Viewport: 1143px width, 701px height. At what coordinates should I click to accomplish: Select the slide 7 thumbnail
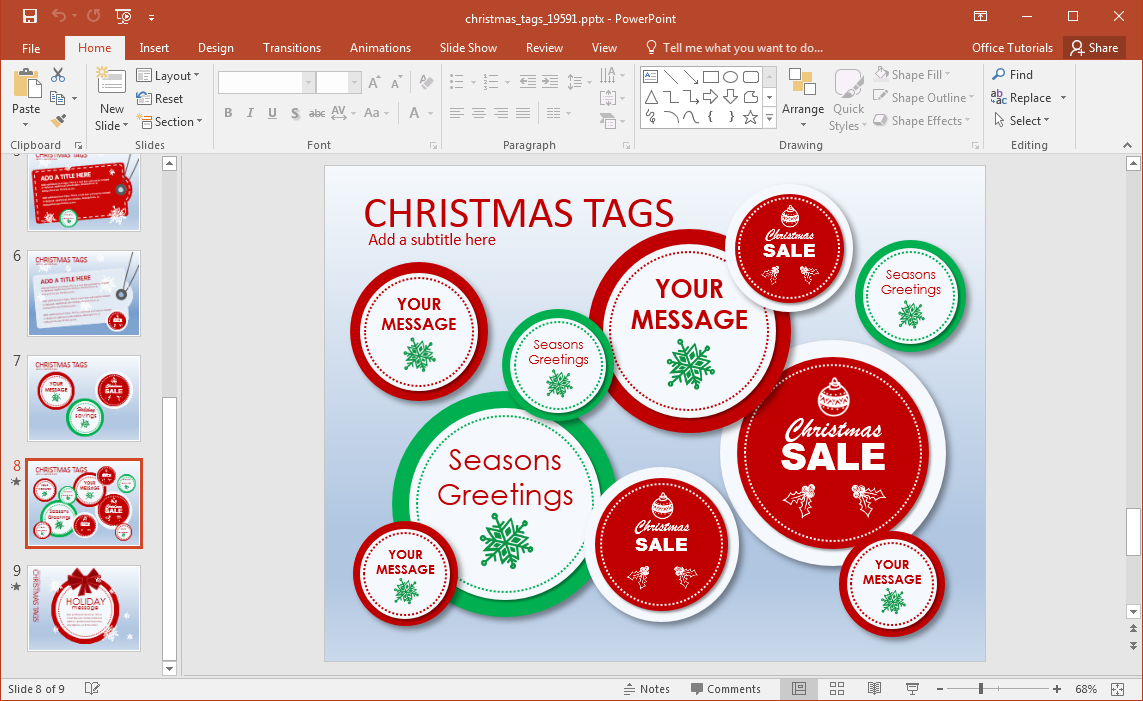point(84,398)
